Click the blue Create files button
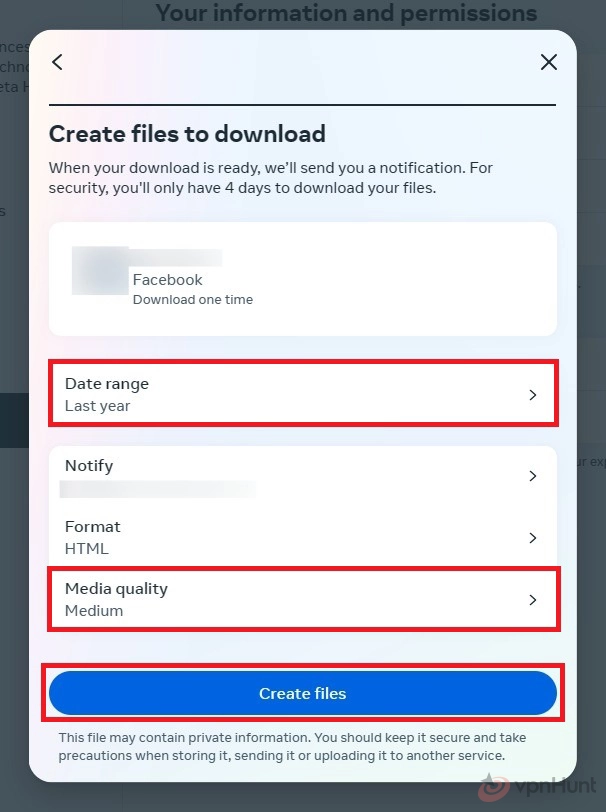 point(302,693)
